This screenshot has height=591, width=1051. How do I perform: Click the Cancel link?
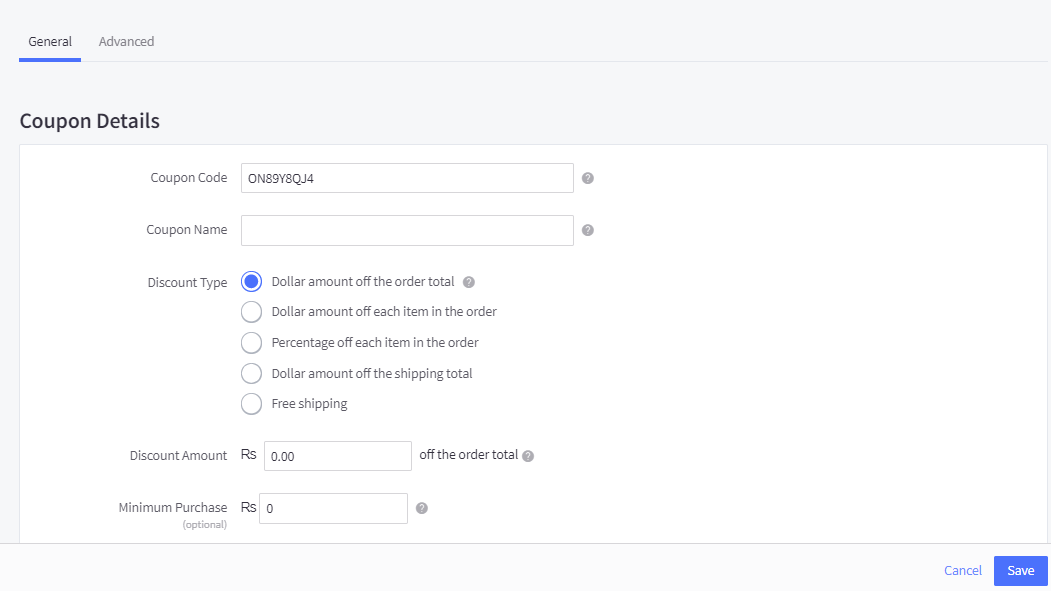point(963,570)
